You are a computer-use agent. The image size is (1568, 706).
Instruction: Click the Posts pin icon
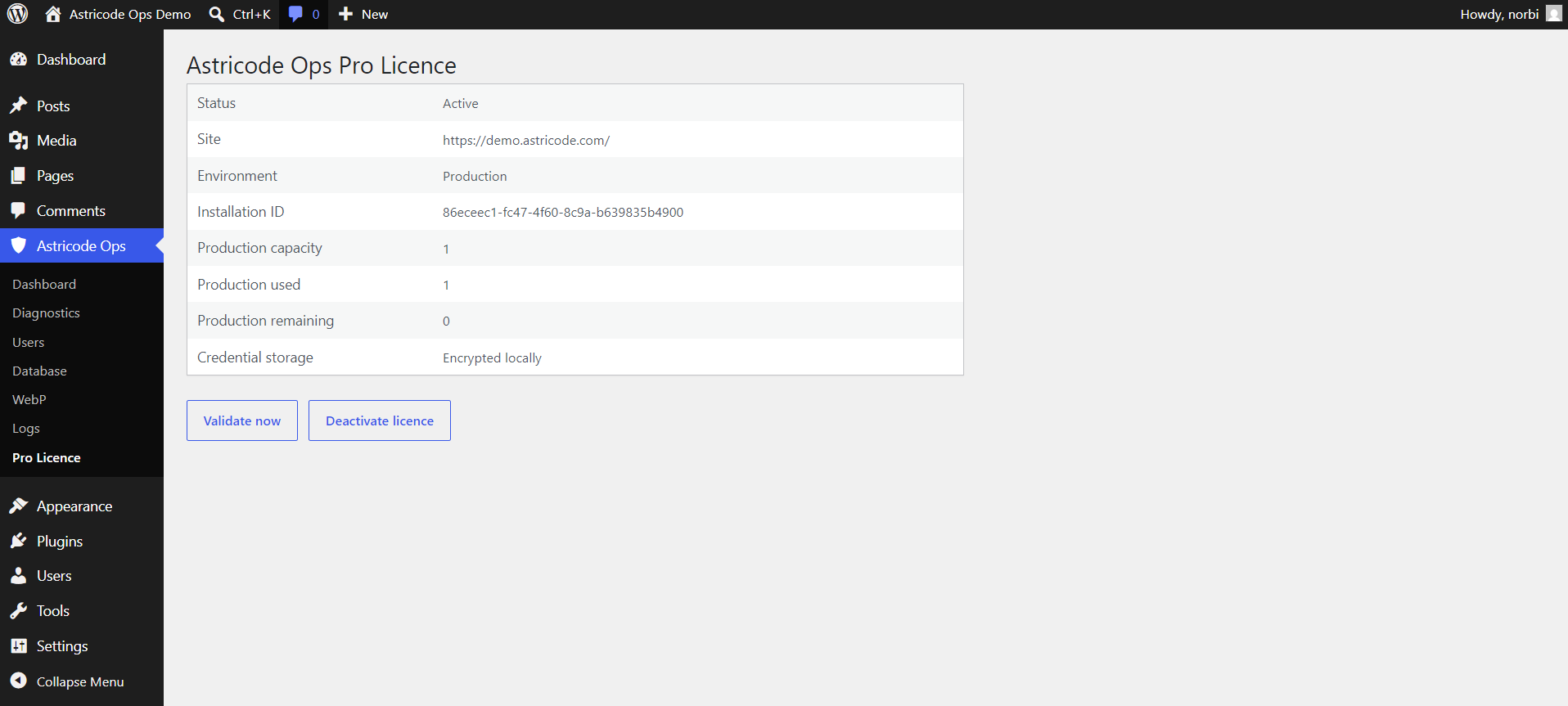tap(18, 106)
